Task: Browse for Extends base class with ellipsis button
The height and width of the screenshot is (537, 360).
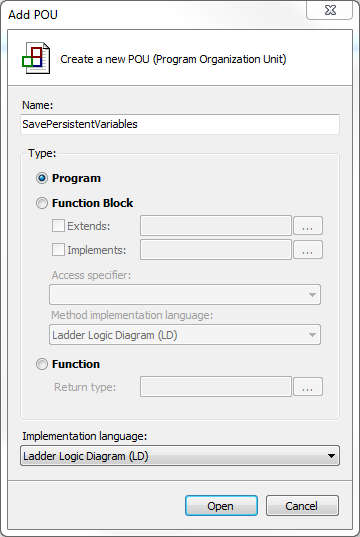Action: point(308,226)
